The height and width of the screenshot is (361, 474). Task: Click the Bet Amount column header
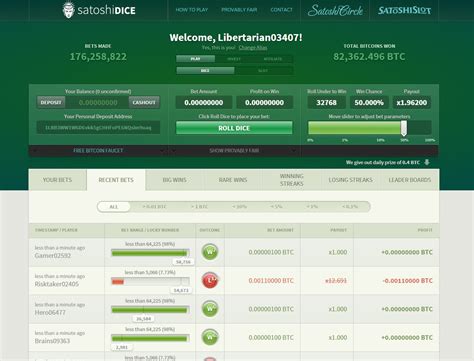click(280, 230)
